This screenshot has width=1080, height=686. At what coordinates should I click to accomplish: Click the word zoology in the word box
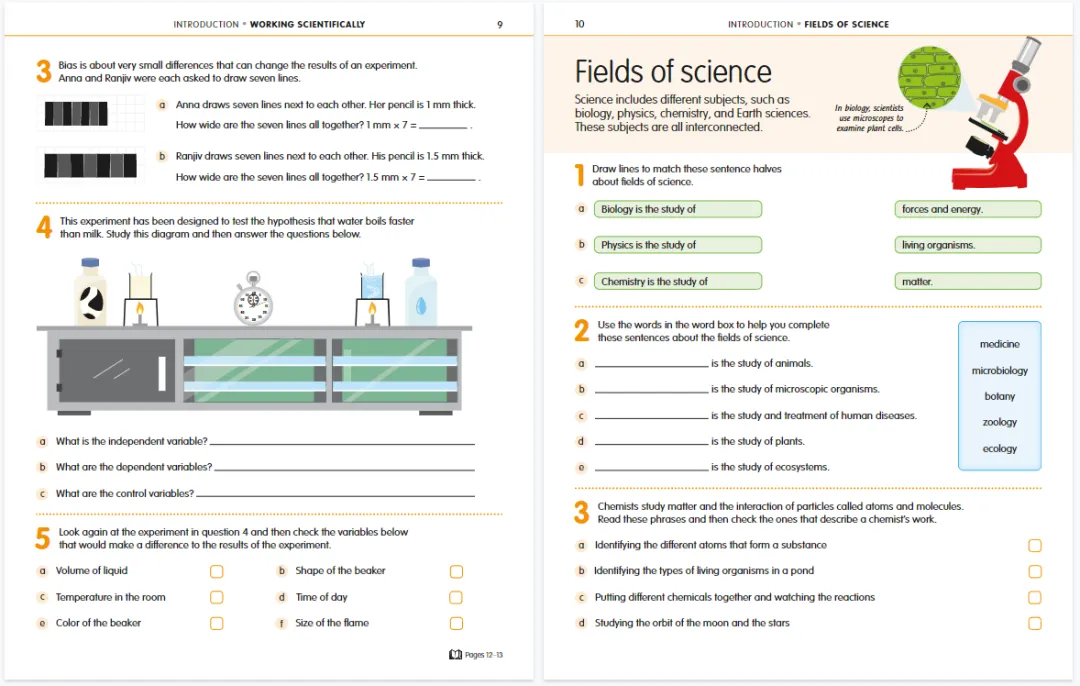(x=999, y=422)
